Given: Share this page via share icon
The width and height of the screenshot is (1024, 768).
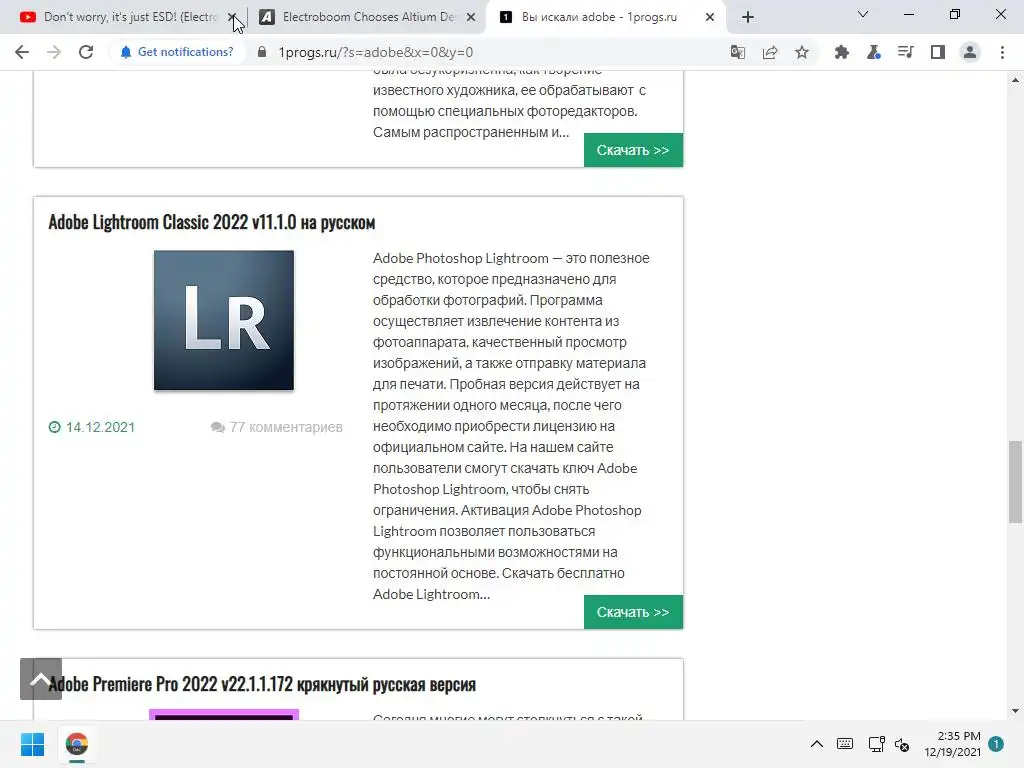Looking at the screenshot, I should (x=770, y=52).
